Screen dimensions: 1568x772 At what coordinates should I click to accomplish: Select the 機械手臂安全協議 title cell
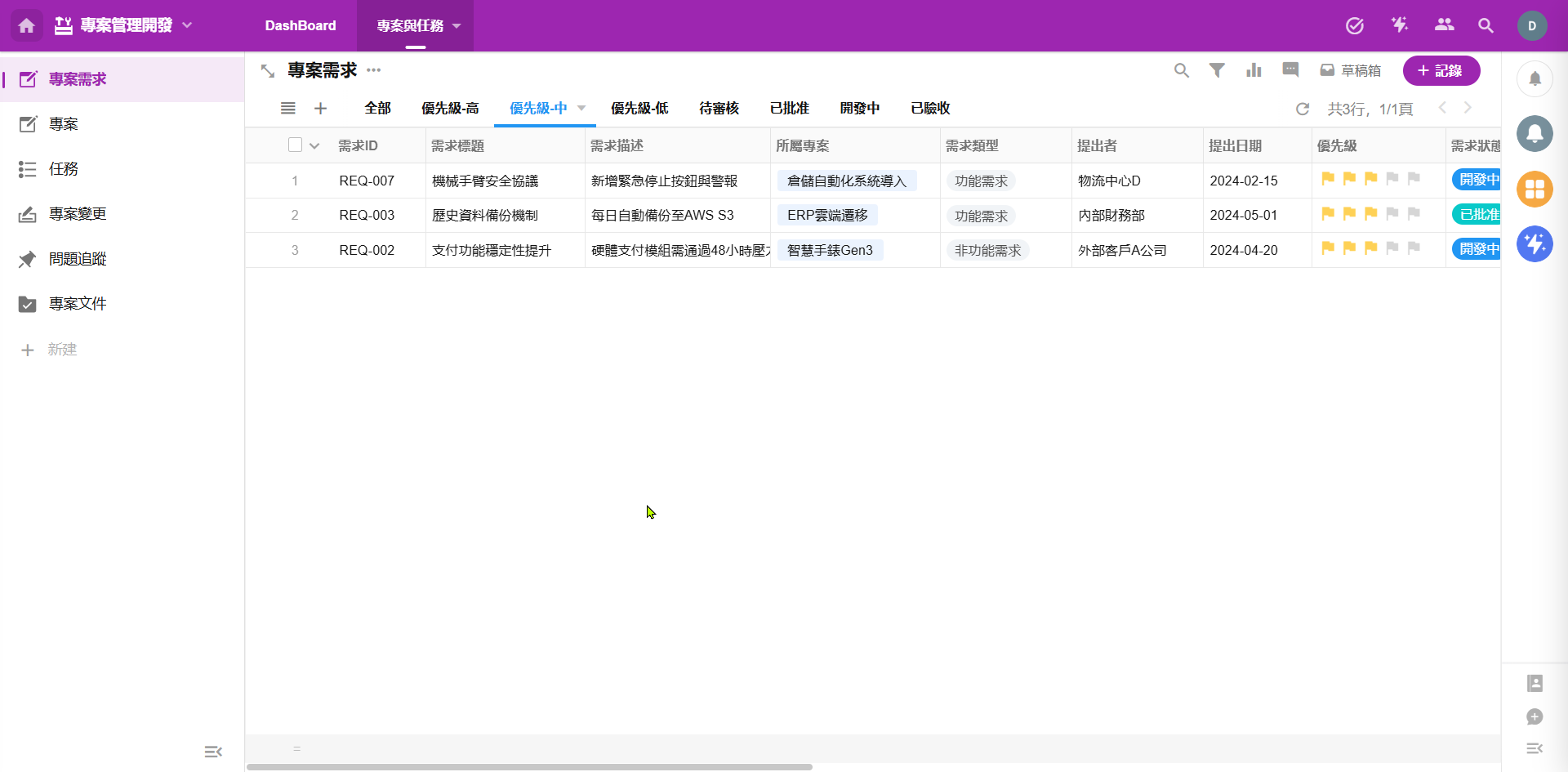click(x=505, y=181)
